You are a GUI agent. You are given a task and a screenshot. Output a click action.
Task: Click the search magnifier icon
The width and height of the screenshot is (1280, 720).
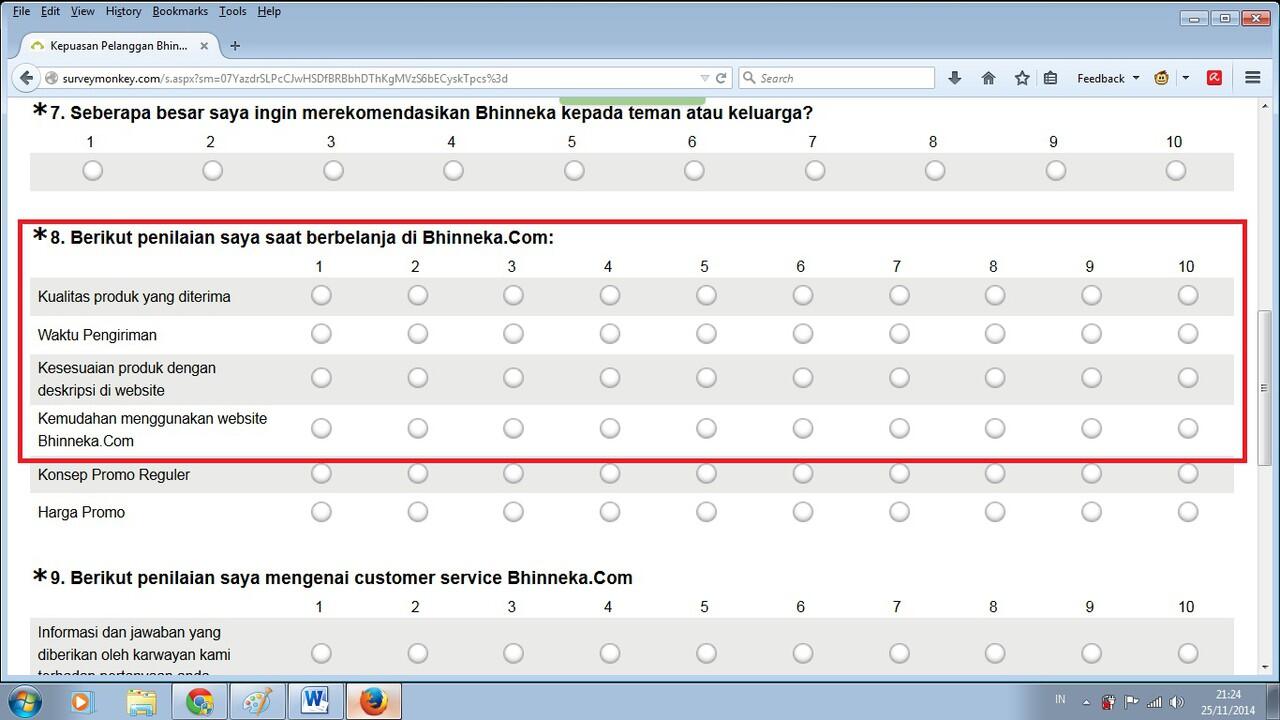tap(749, 78)
